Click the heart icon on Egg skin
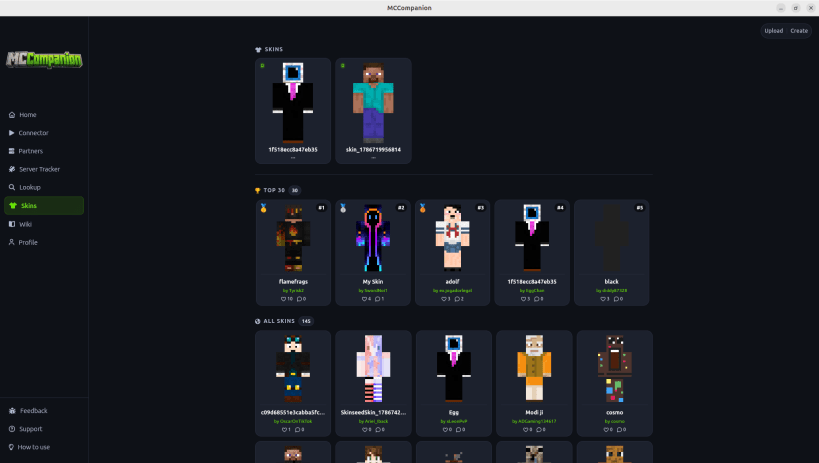This screenshot has height=463, width=819. (x=445, y=430)
